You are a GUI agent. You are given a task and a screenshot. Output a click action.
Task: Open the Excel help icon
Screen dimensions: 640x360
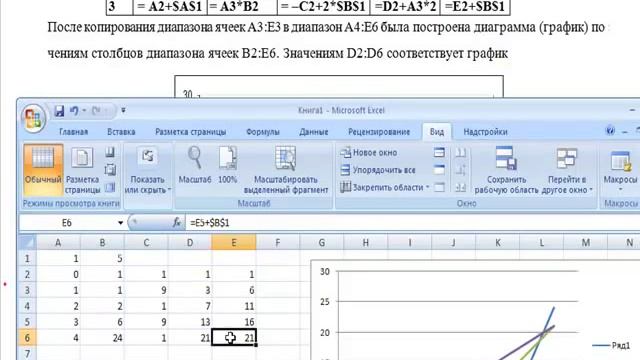tap(610, 131)
